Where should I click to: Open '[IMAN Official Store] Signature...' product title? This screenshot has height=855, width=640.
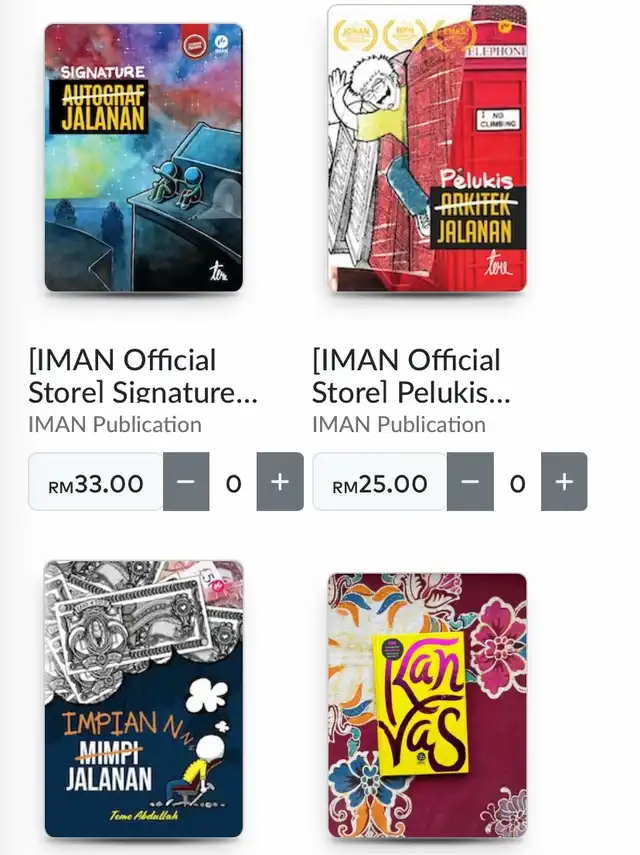pyautogui.click(x=143, y=376)
